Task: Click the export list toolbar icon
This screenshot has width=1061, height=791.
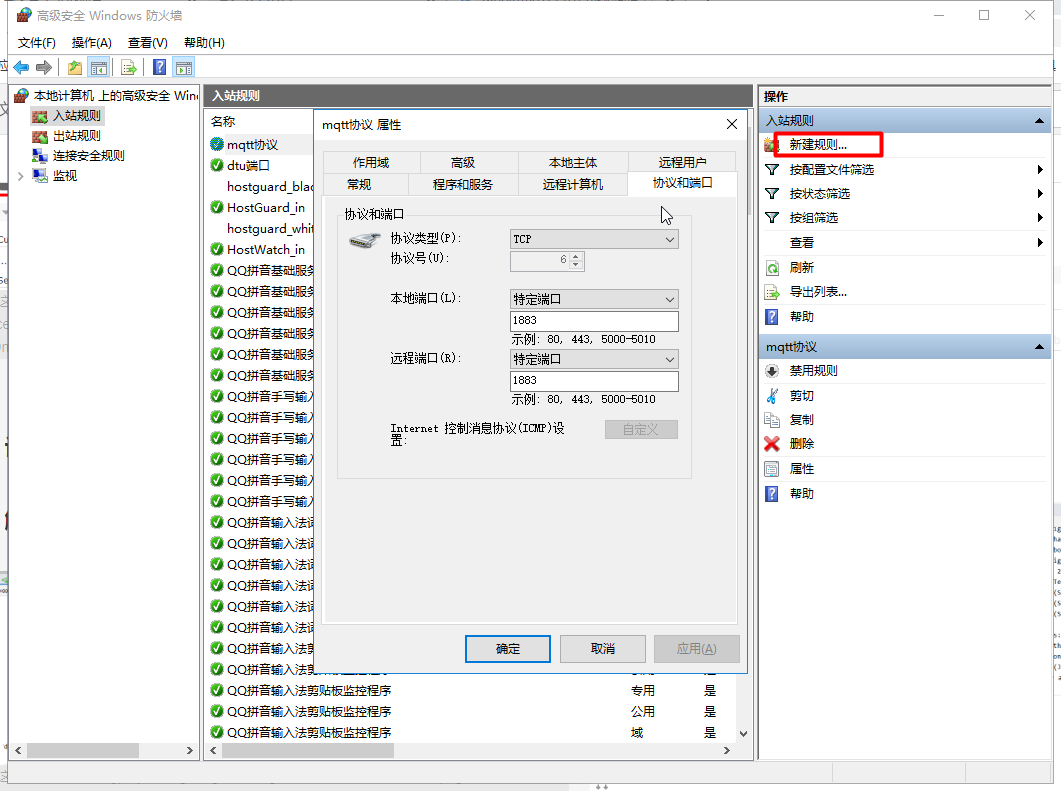Action: pos(129,67)
